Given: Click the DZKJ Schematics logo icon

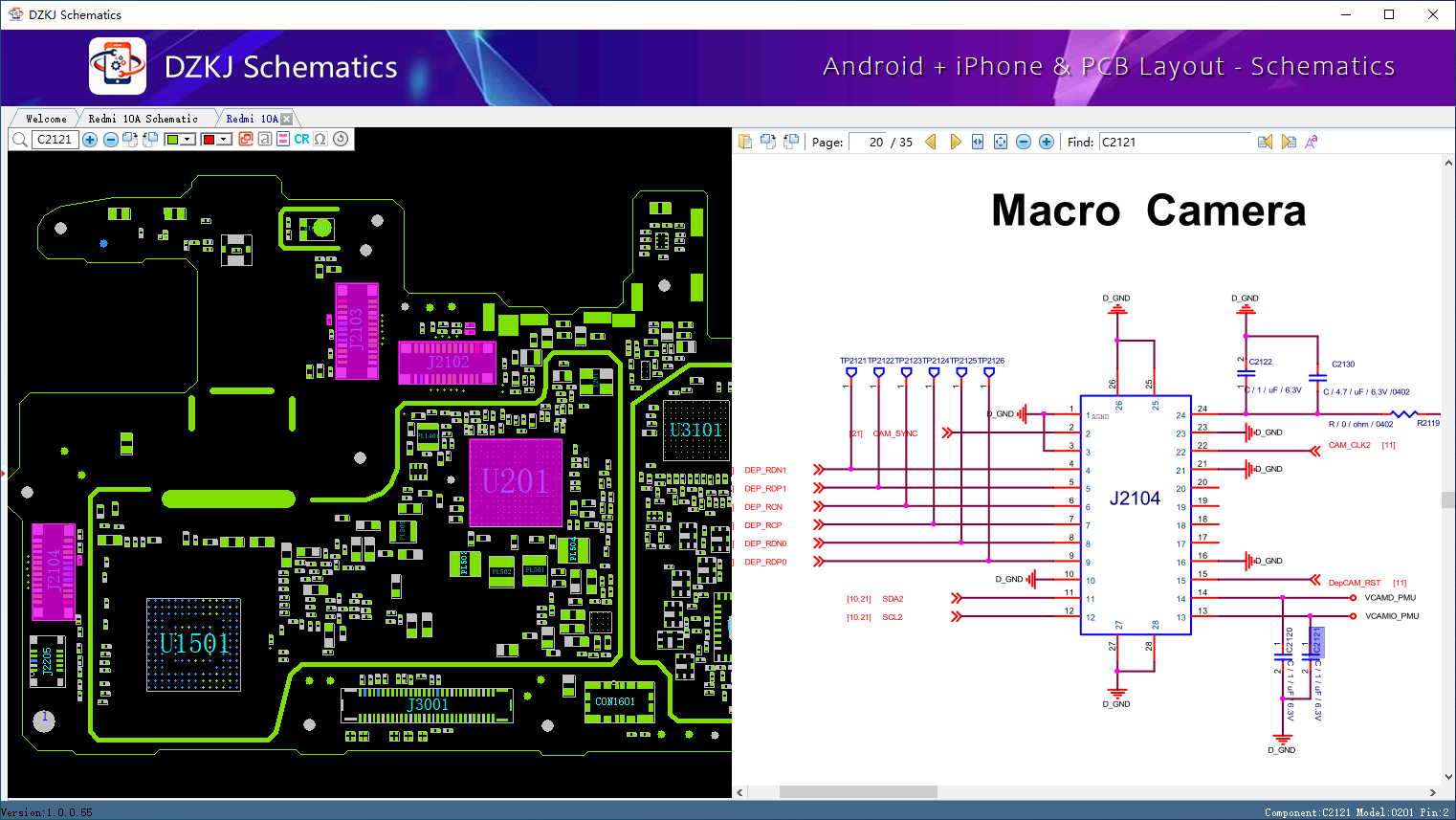Looking at the screenshot, I should pos(118,66).
